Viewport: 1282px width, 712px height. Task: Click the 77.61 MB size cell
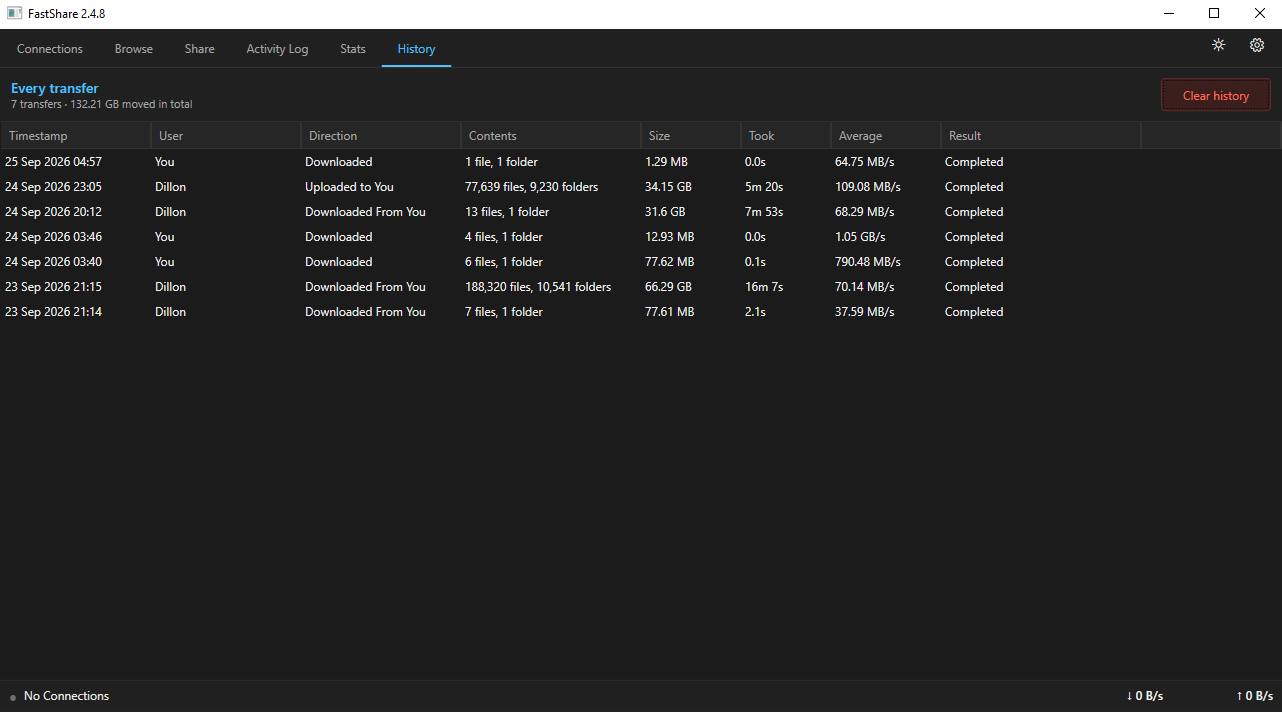click(x=669, y=312)
